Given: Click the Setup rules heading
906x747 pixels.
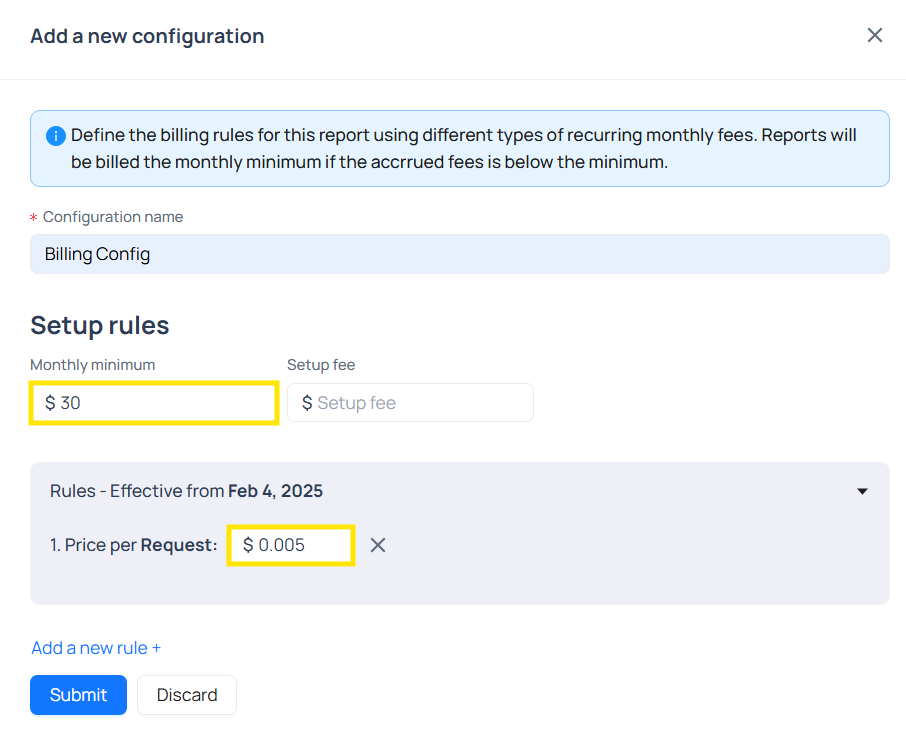Looking at the screenshot, I should pyautogui.click(x=99, y=325).
